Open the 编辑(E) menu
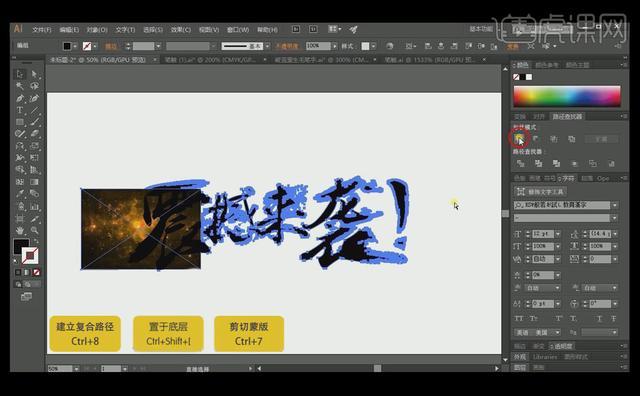Viewport: 640px width, 396px height. (x=69, y=30)
